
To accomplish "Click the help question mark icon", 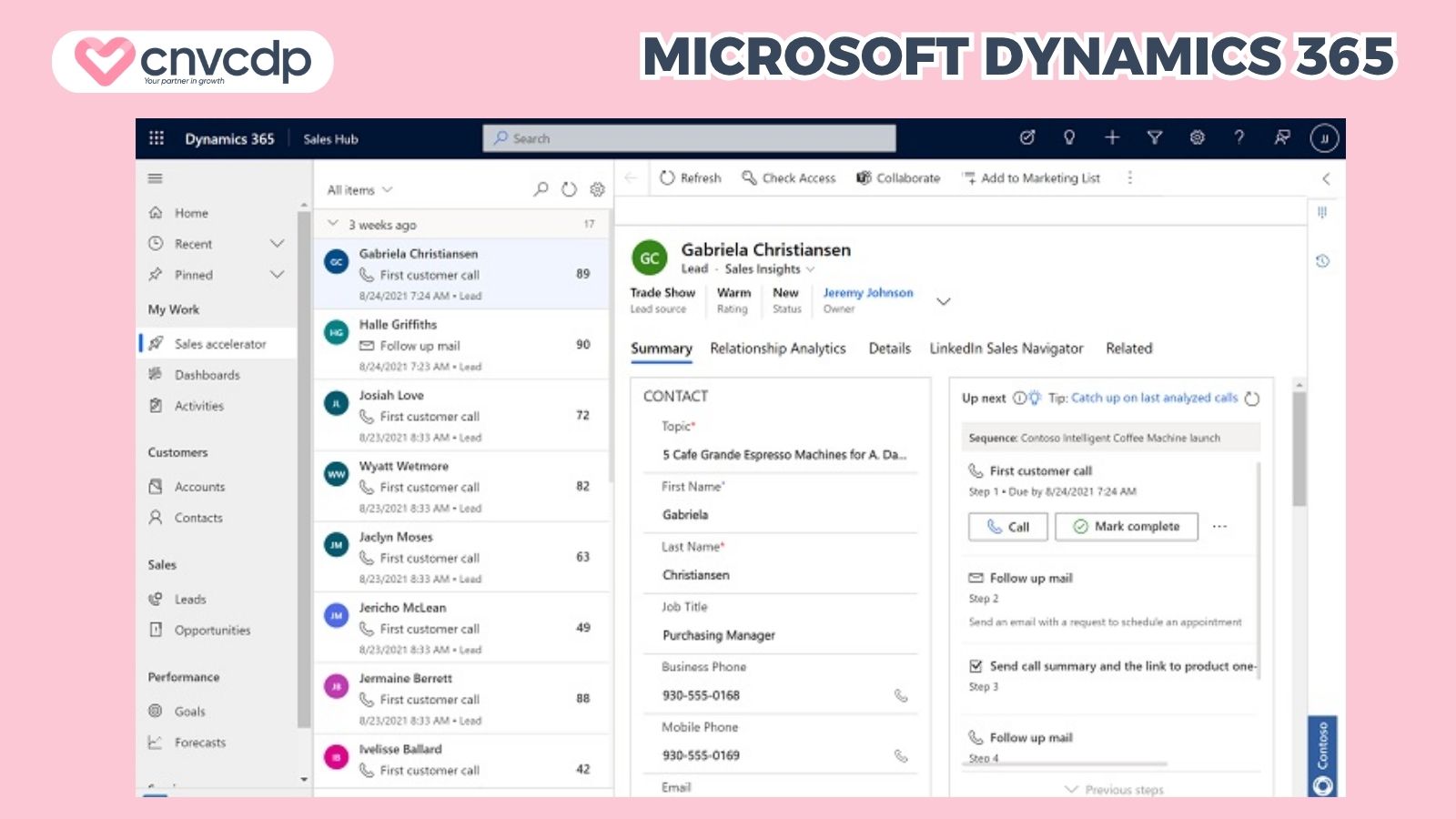I will pos(1239,137).
